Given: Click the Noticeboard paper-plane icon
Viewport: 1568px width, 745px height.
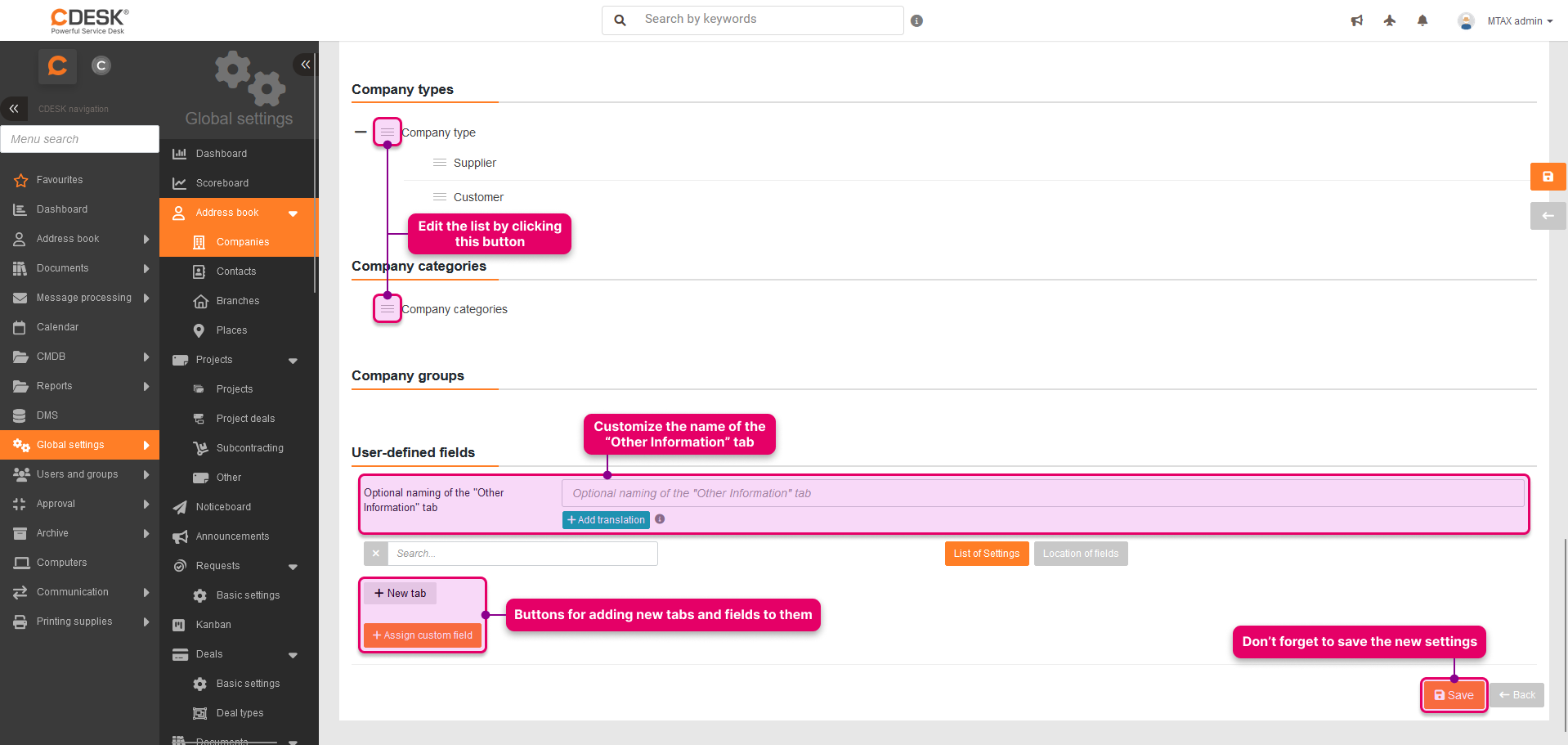Looking at the screenshot, I should (180, 507).
